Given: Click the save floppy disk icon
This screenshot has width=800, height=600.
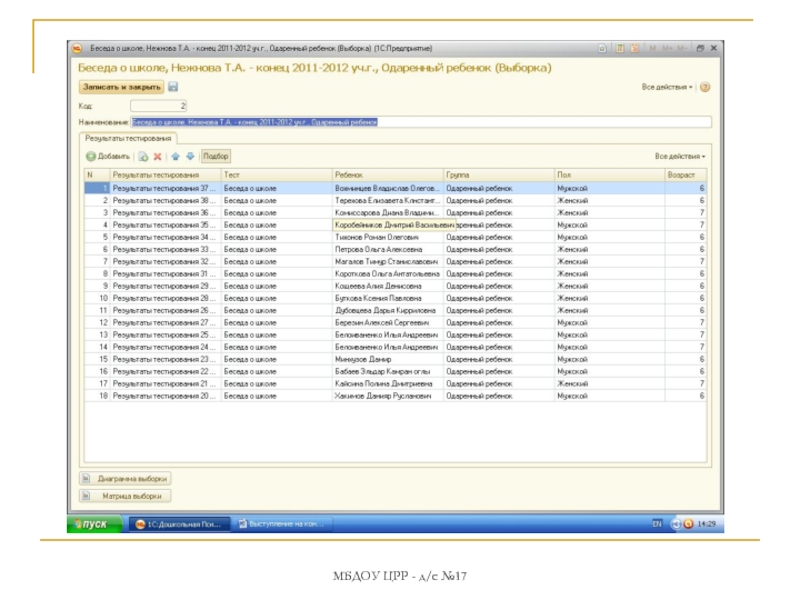Looking at the screenshot, I should (x=173, y=87).
